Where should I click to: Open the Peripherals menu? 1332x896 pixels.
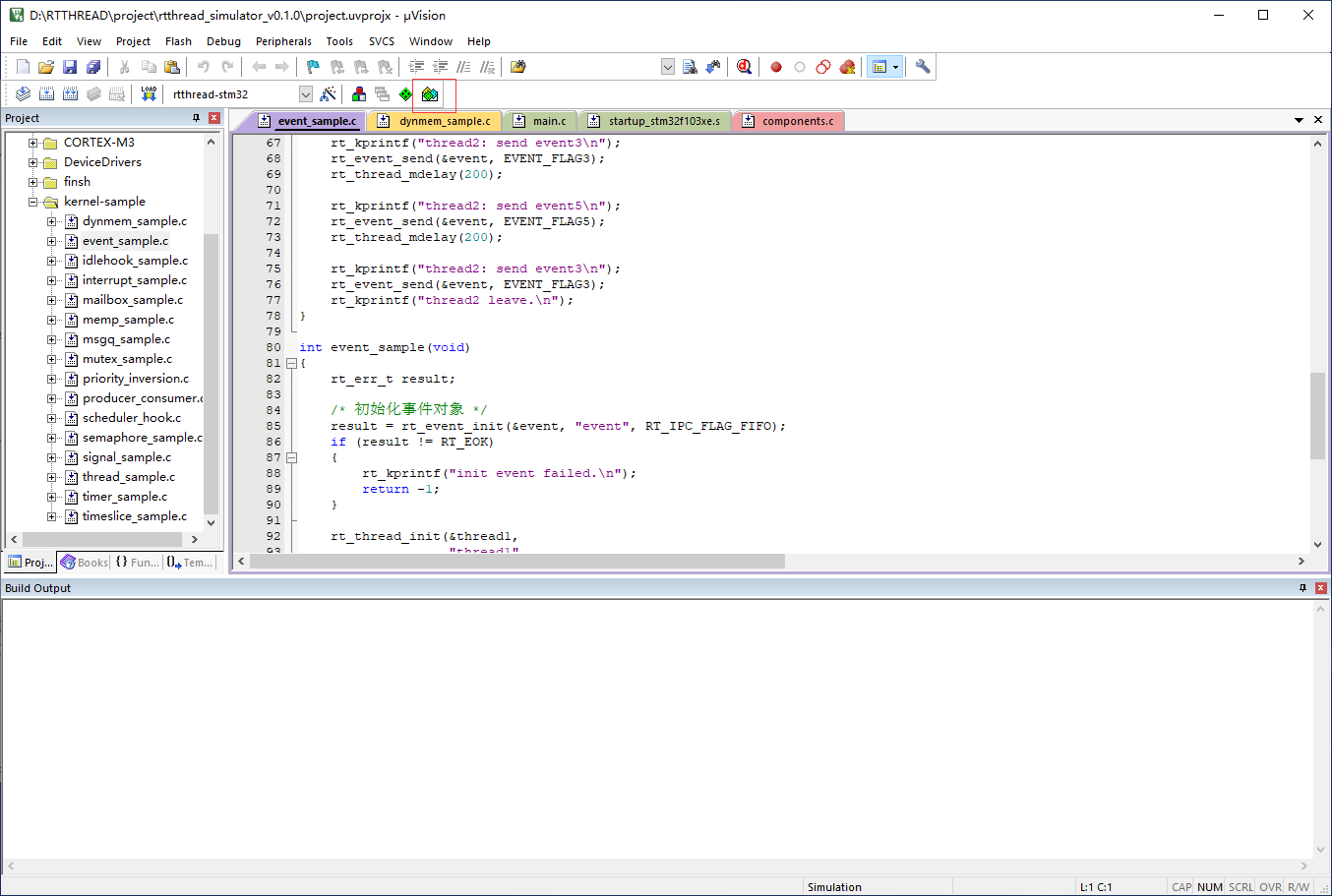[283, 41]
